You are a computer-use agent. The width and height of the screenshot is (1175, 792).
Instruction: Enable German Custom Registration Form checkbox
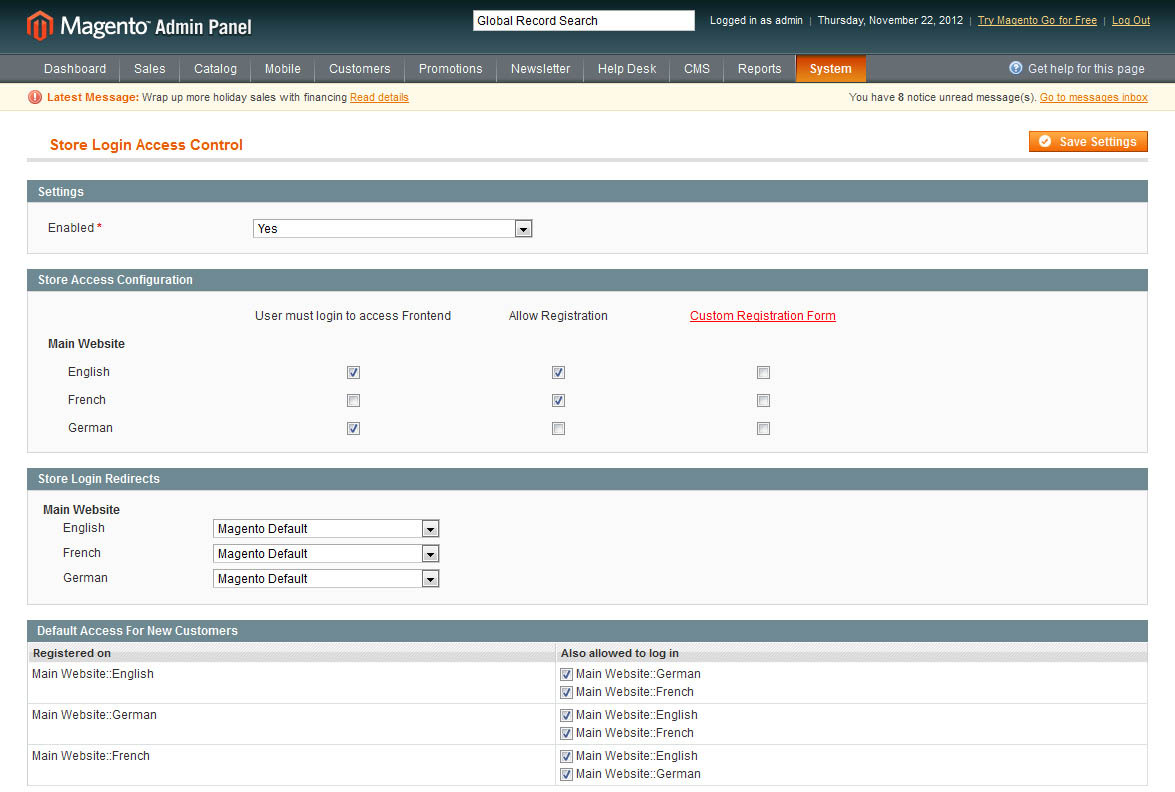click(x=764, y=429)
